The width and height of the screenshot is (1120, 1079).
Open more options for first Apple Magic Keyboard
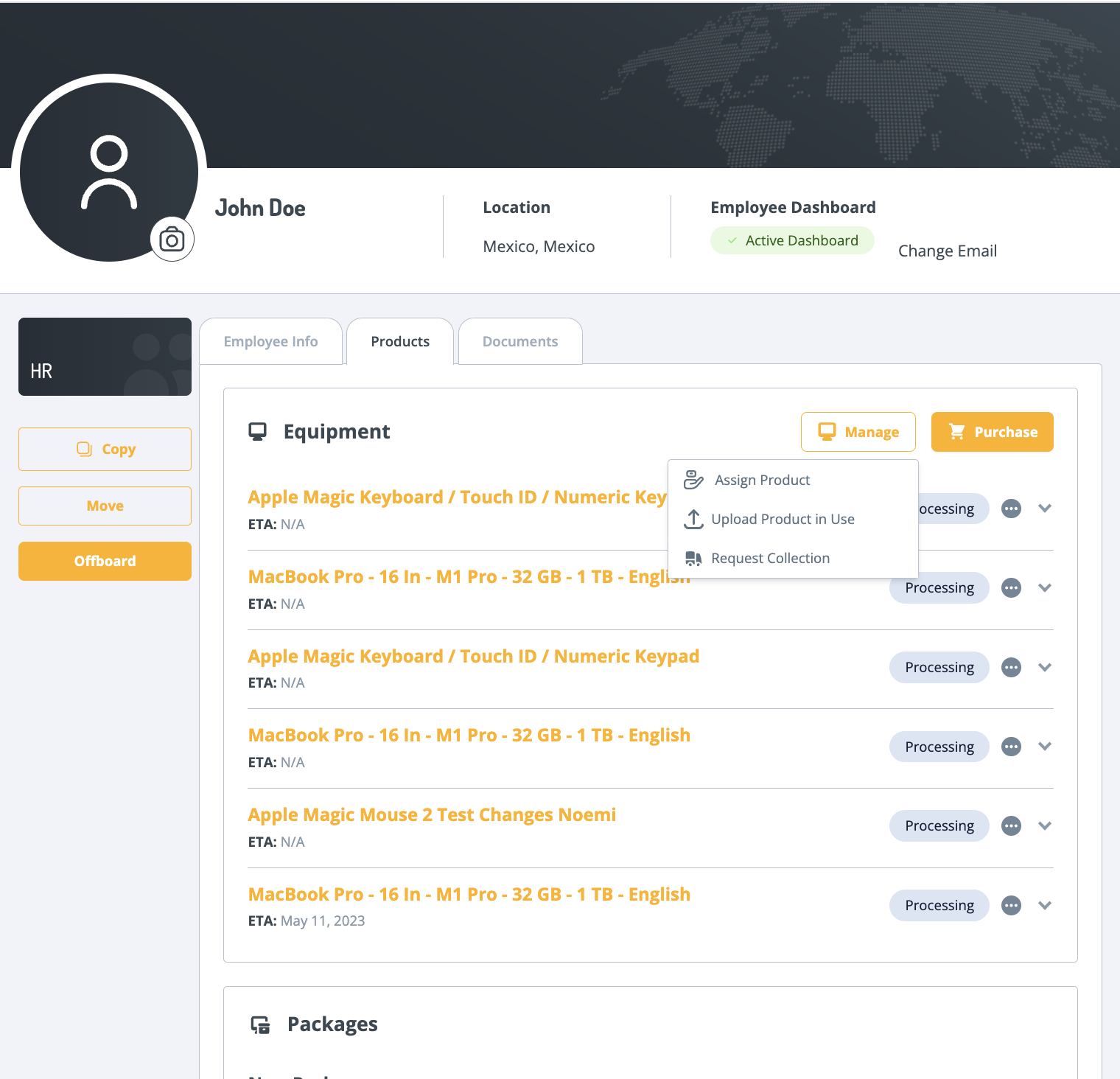[1011, 509]
